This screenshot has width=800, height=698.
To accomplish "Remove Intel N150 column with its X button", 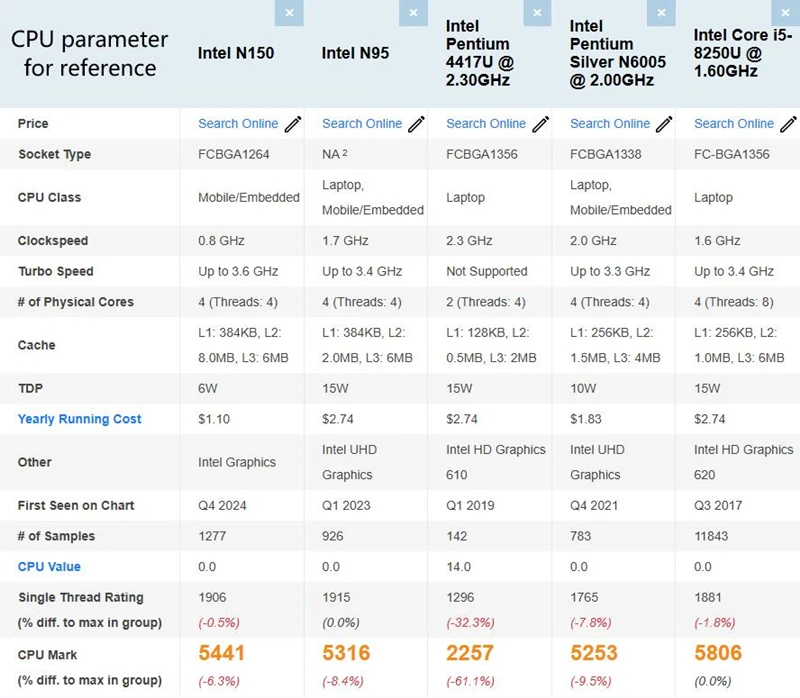I will pyautogui.click(x=289, y=12).
